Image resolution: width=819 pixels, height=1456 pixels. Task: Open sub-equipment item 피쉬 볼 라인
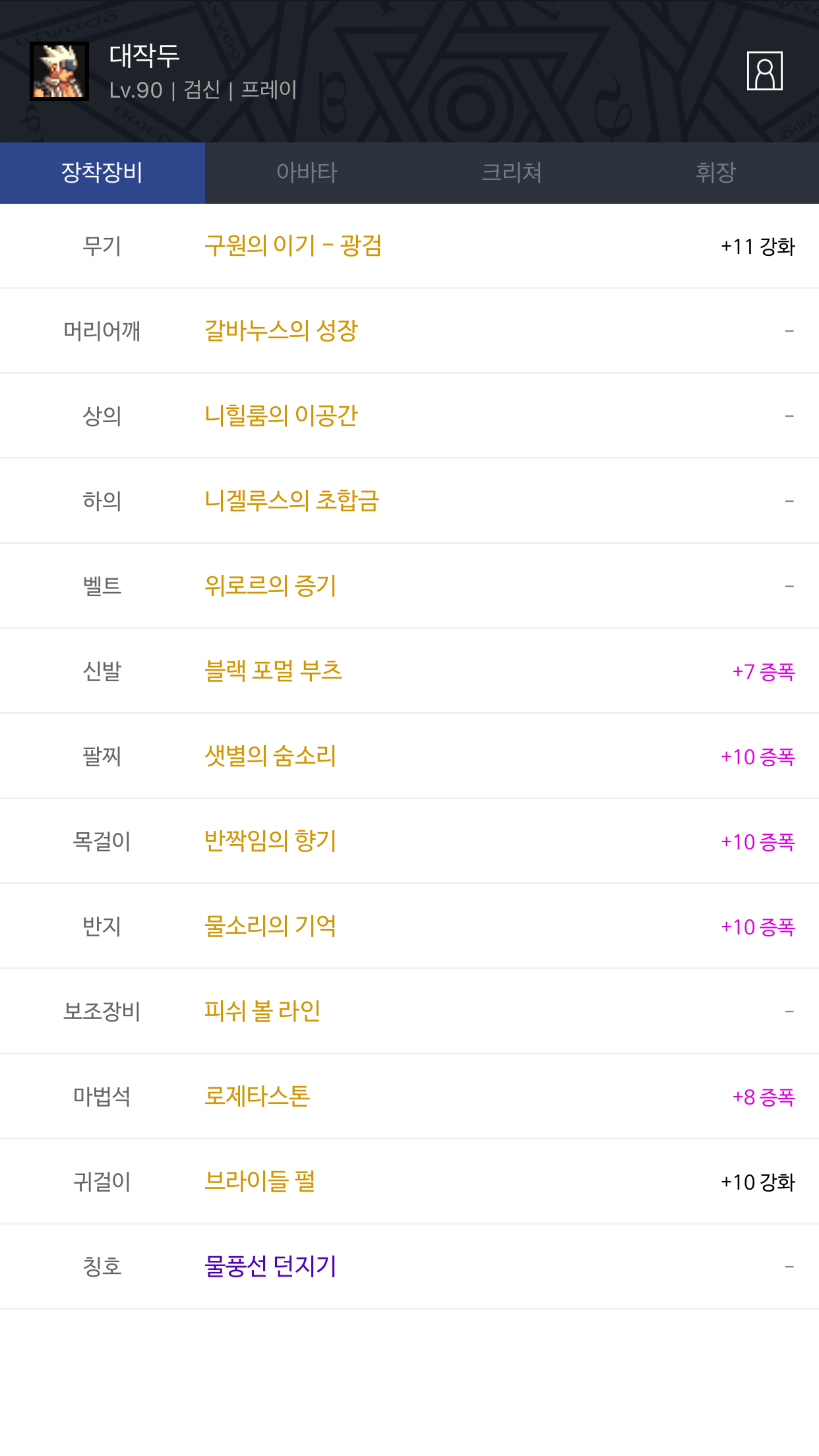point(262,1011)
